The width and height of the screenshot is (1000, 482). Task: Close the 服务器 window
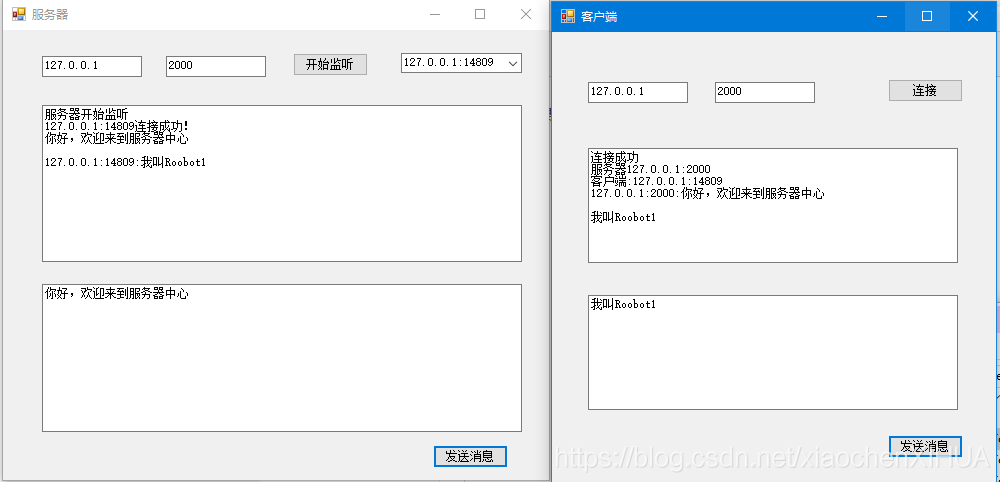click(526, 15)
